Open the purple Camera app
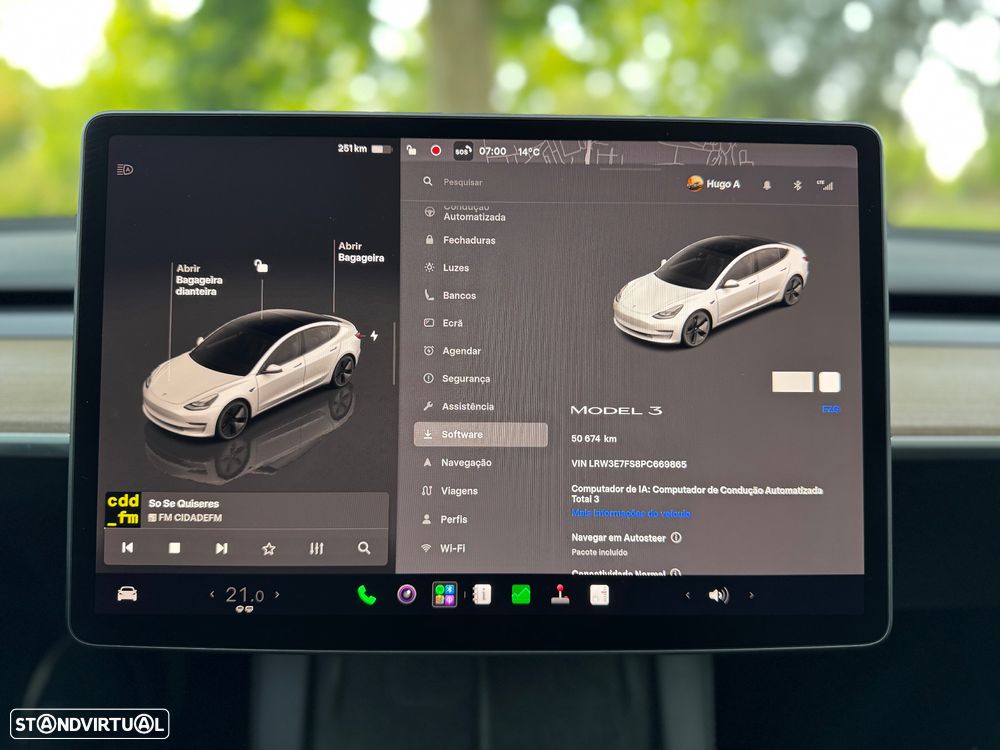Screen dimensions: 1000x750 coord(407,594)
